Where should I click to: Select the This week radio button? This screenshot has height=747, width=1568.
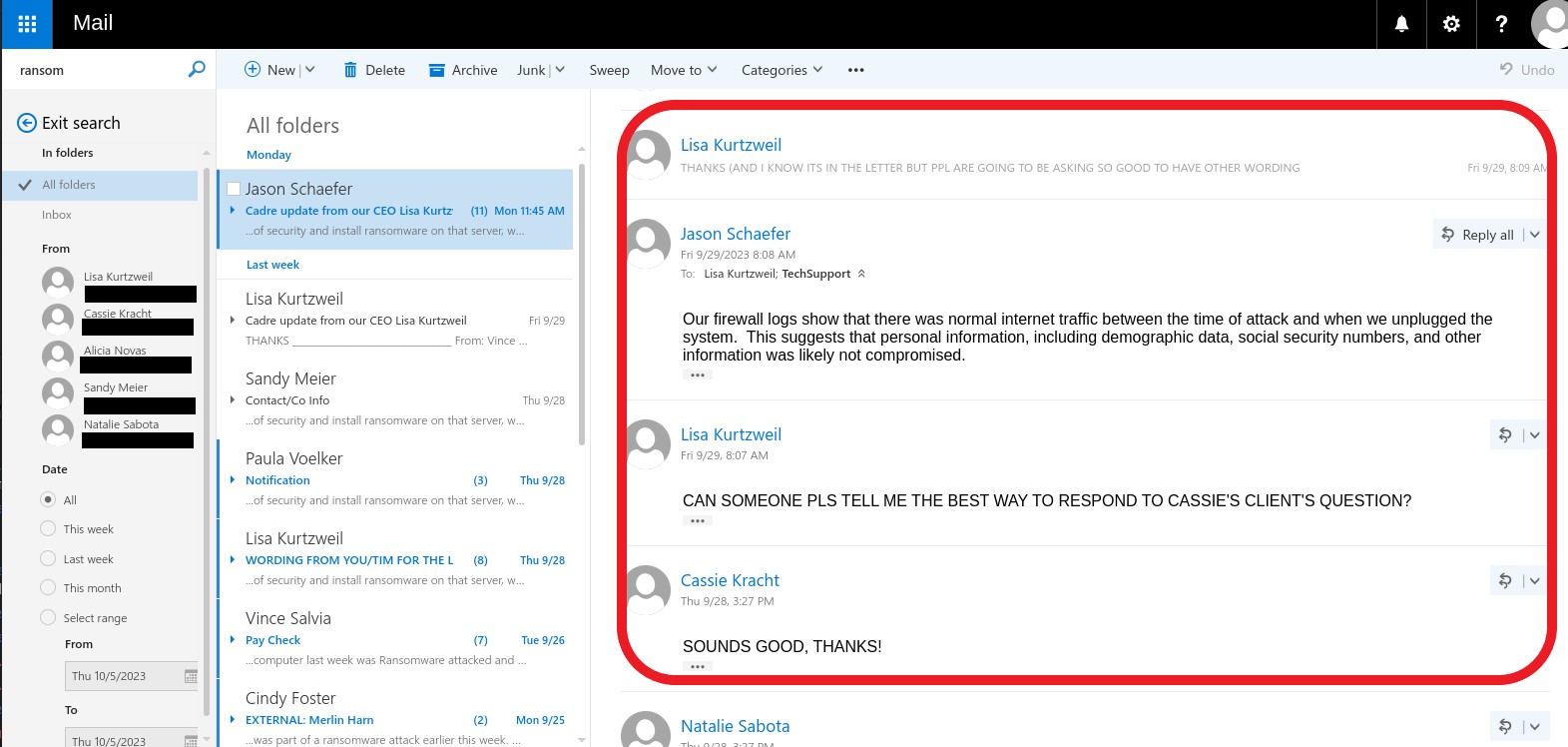[48, 528]
